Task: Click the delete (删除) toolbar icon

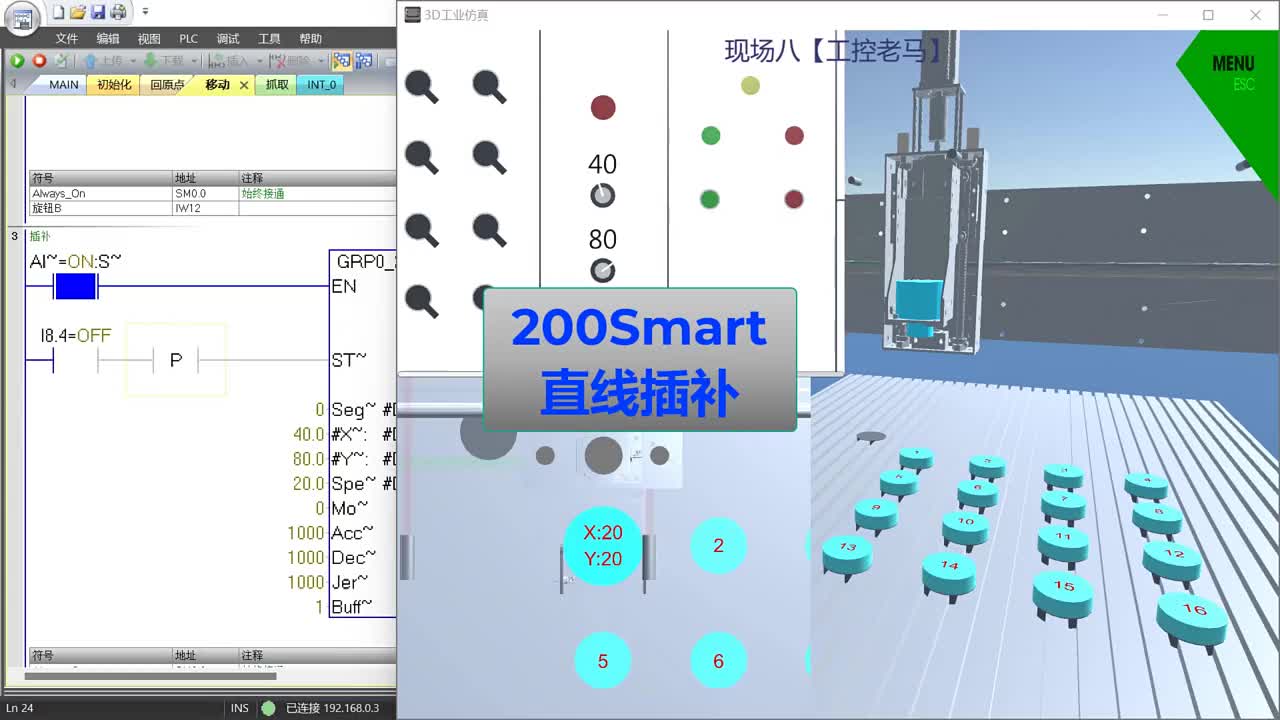Action: pyautogui.click(x=291, y=61)
